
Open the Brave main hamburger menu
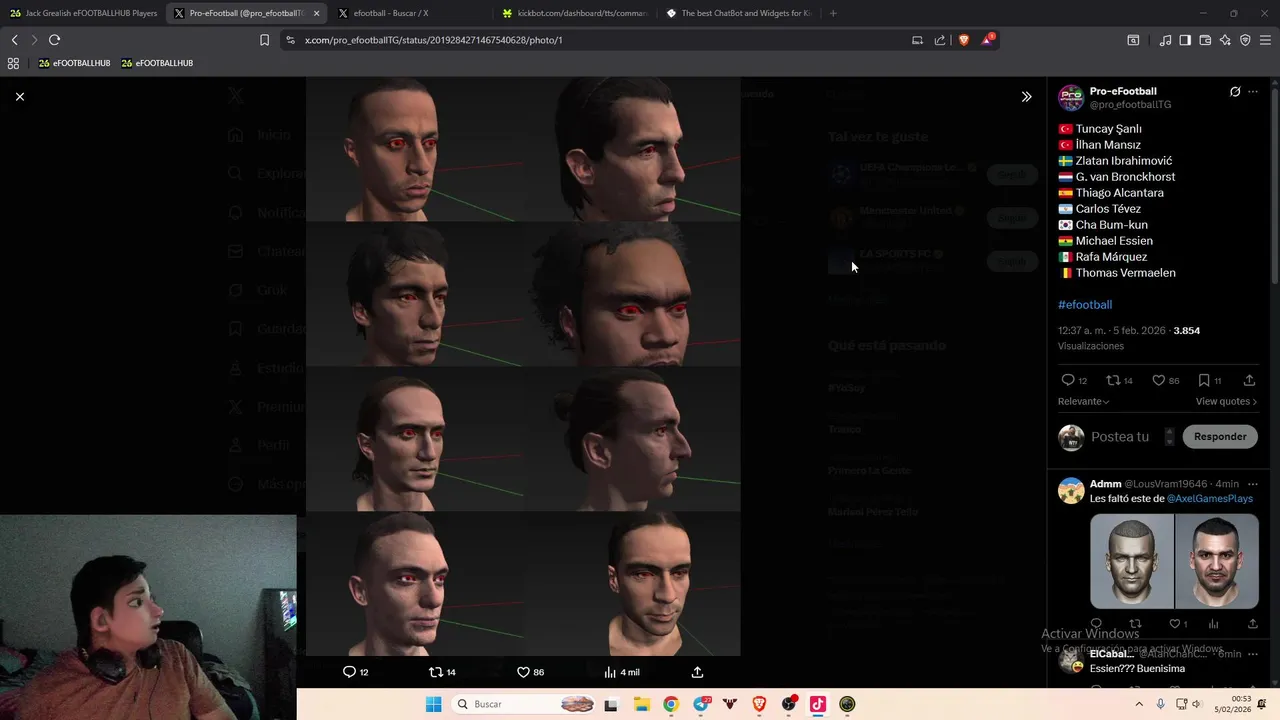coord(1265,40)
